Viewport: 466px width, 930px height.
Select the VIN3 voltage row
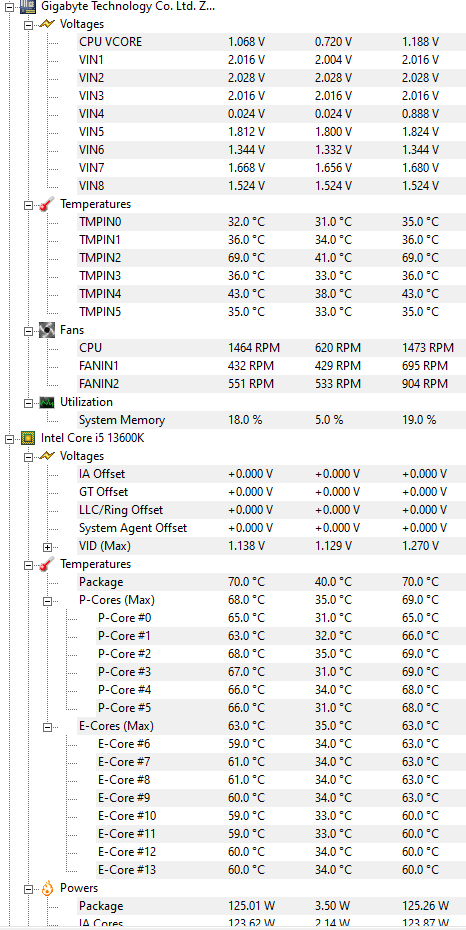(271, 96)
